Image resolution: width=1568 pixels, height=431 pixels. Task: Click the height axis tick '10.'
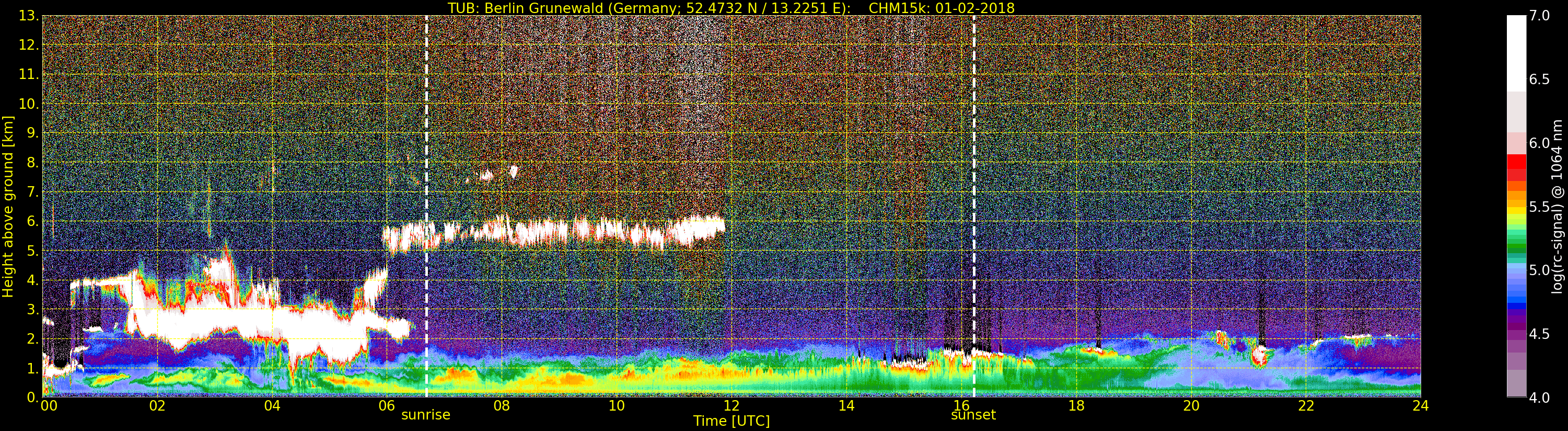29,104
